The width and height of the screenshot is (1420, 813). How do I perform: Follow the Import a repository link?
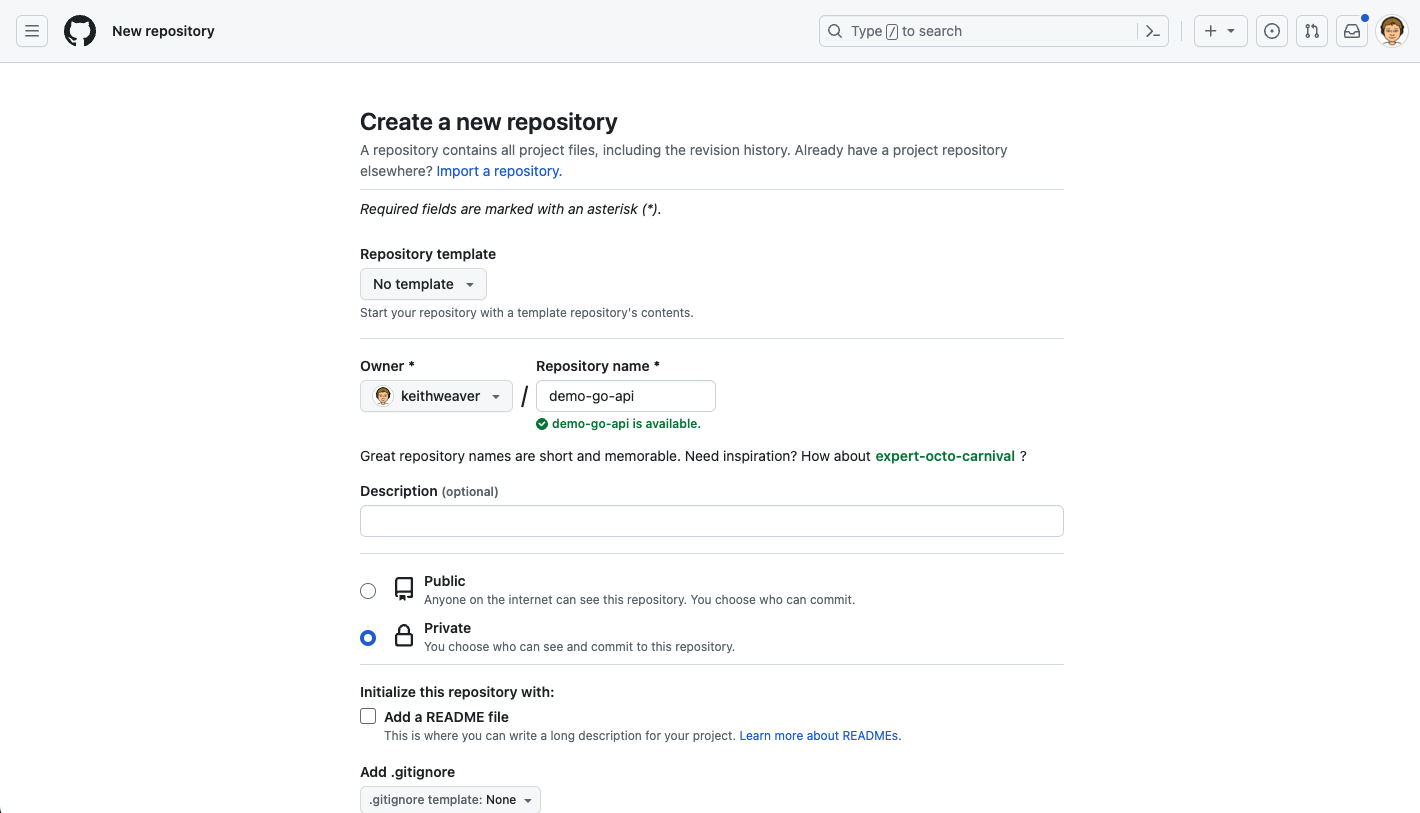[x=499, y=171]
